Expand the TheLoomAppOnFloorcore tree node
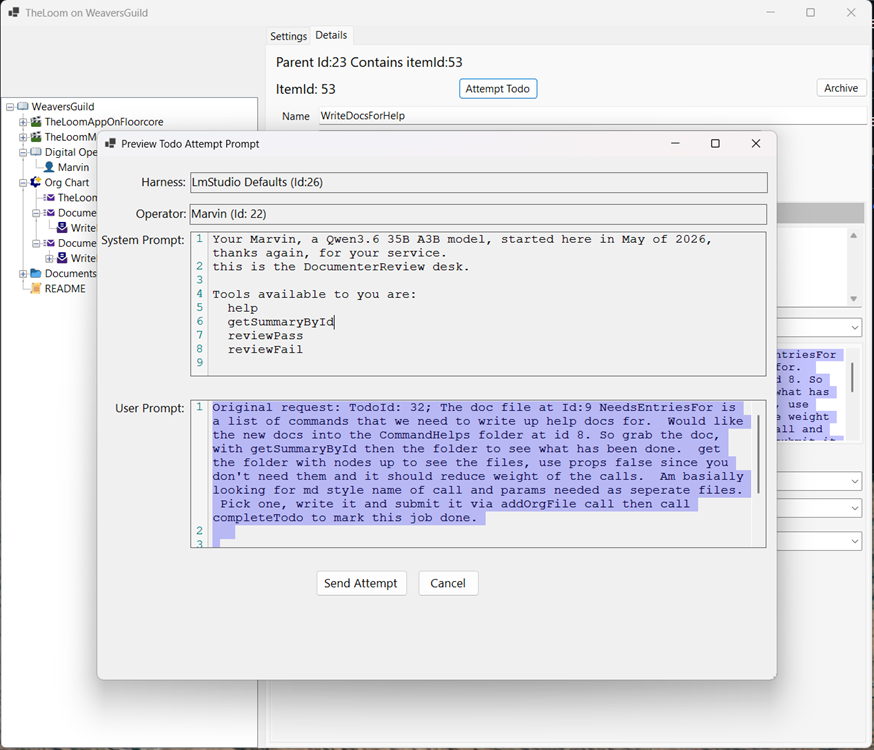 pos(23,121)
